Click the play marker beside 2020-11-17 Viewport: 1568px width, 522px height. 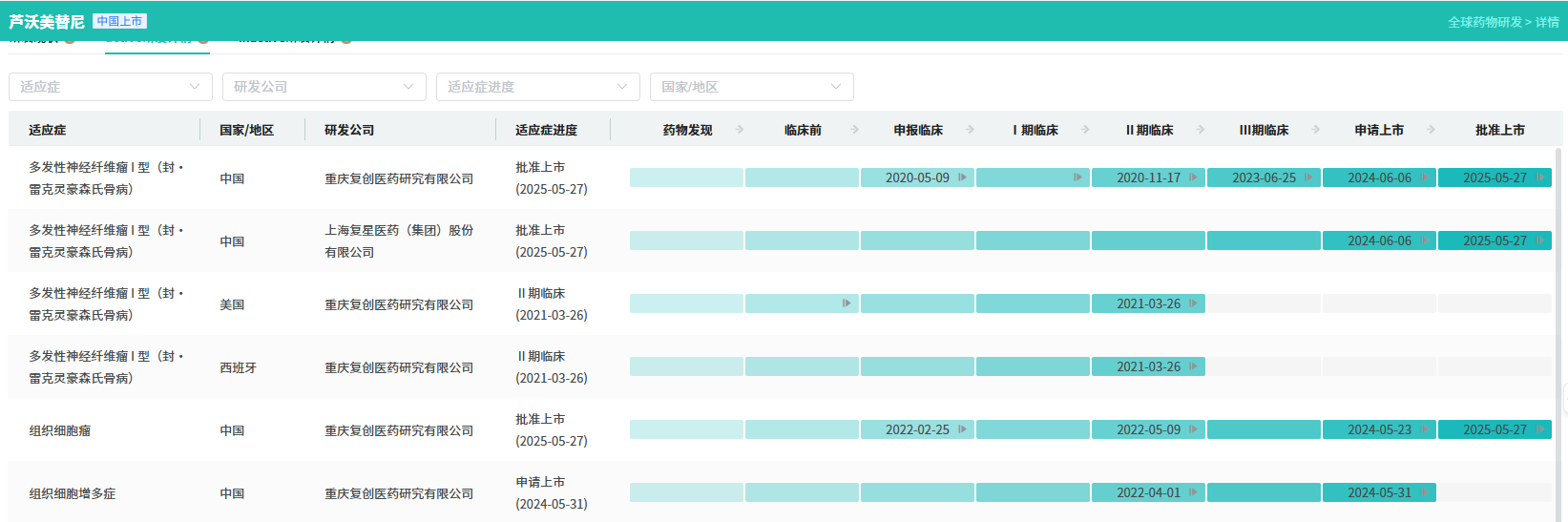(1193, 177)
